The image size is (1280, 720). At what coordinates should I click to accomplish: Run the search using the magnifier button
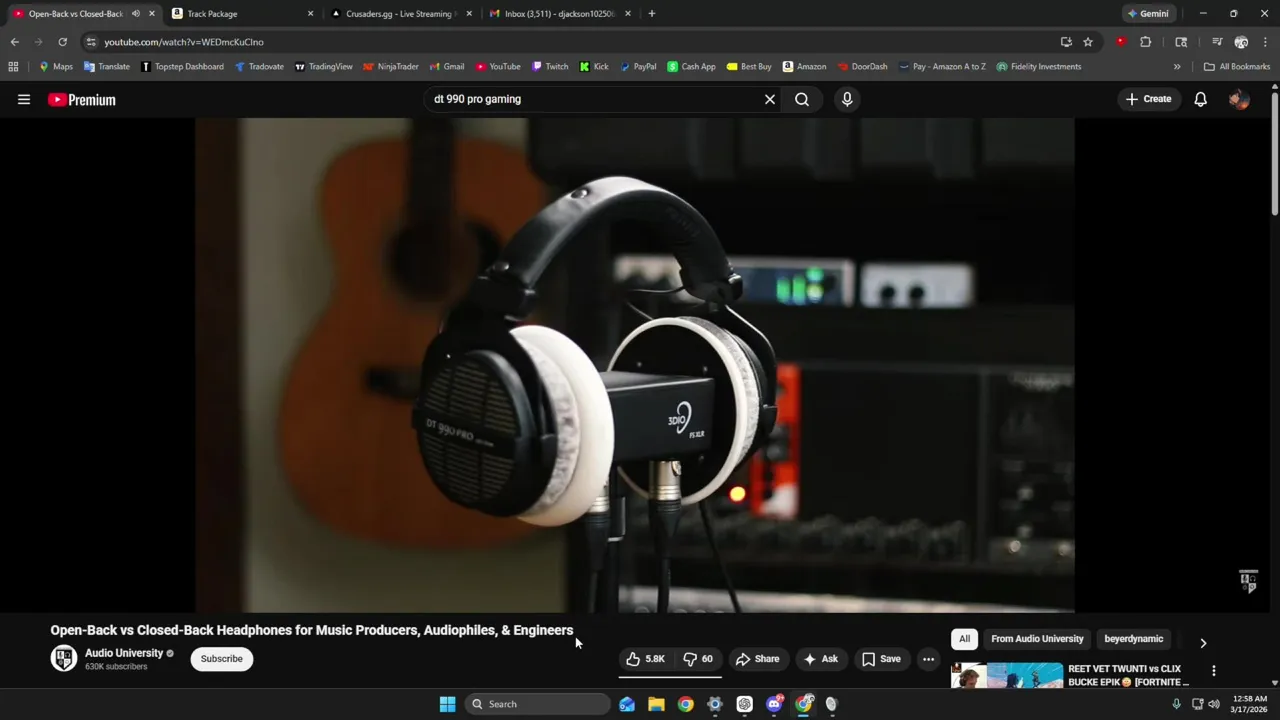pyautogui.click(x=802, y=99)
